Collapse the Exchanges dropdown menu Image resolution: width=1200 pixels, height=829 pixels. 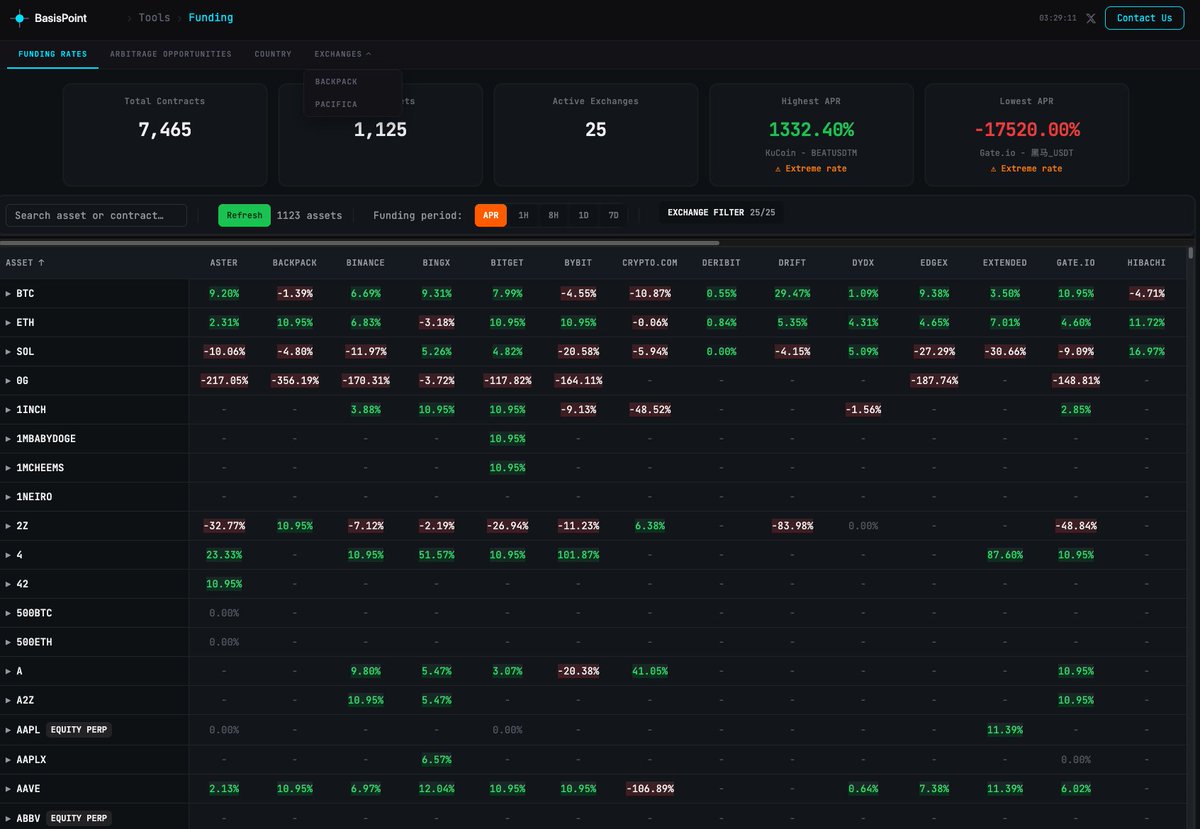pyautogui.click(x=342, y=54)
